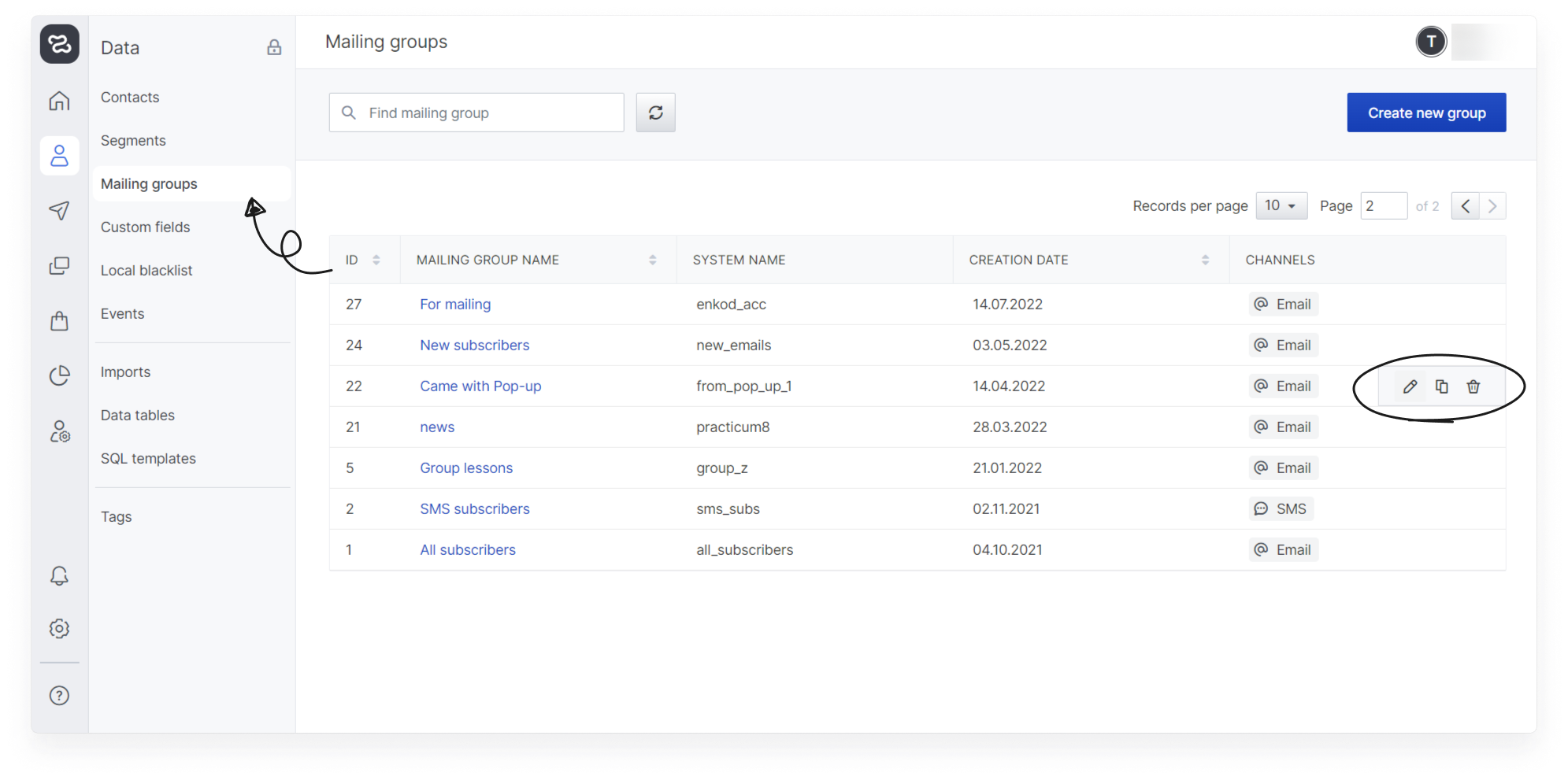Click the Create new group button
Image resolution: width=1568 pixels, height=780 pixels.
(x=1426, y=113)
